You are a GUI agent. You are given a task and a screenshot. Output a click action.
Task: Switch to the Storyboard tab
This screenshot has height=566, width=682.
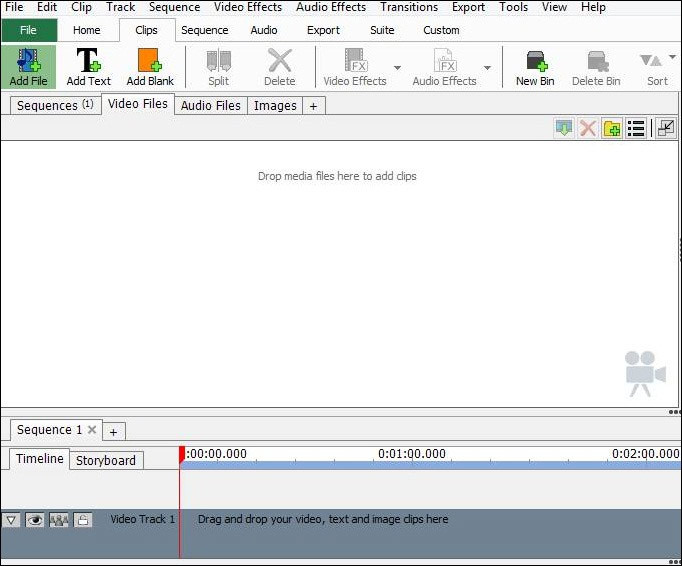(x=106, y=460)
